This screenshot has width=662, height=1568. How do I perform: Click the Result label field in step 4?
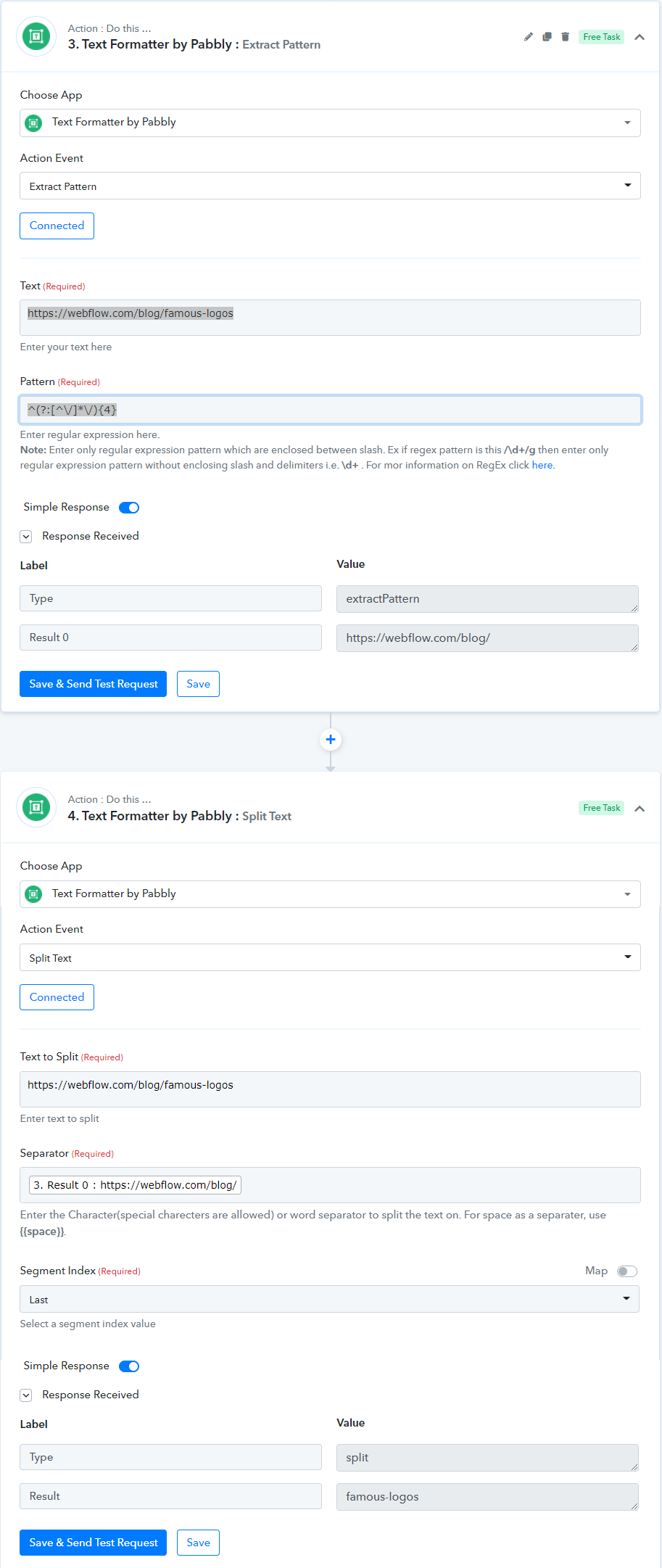(170, 1496)
